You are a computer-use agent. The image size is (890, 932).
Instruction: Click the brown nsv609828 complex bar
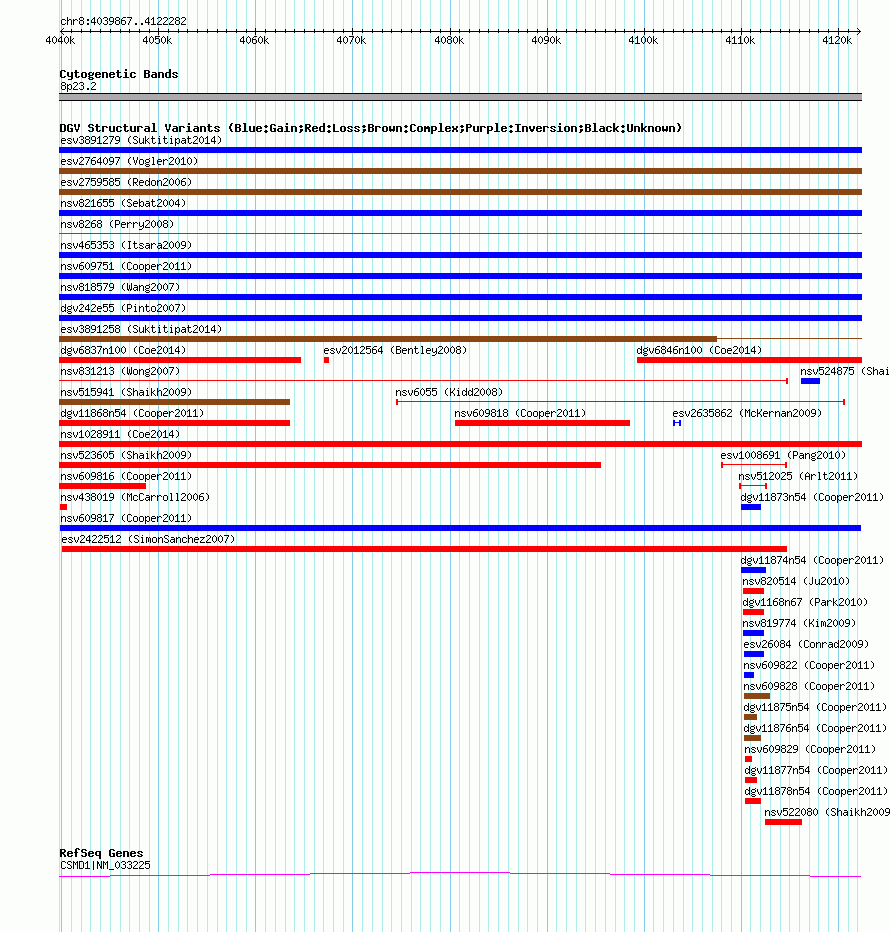tap(757, 696)
